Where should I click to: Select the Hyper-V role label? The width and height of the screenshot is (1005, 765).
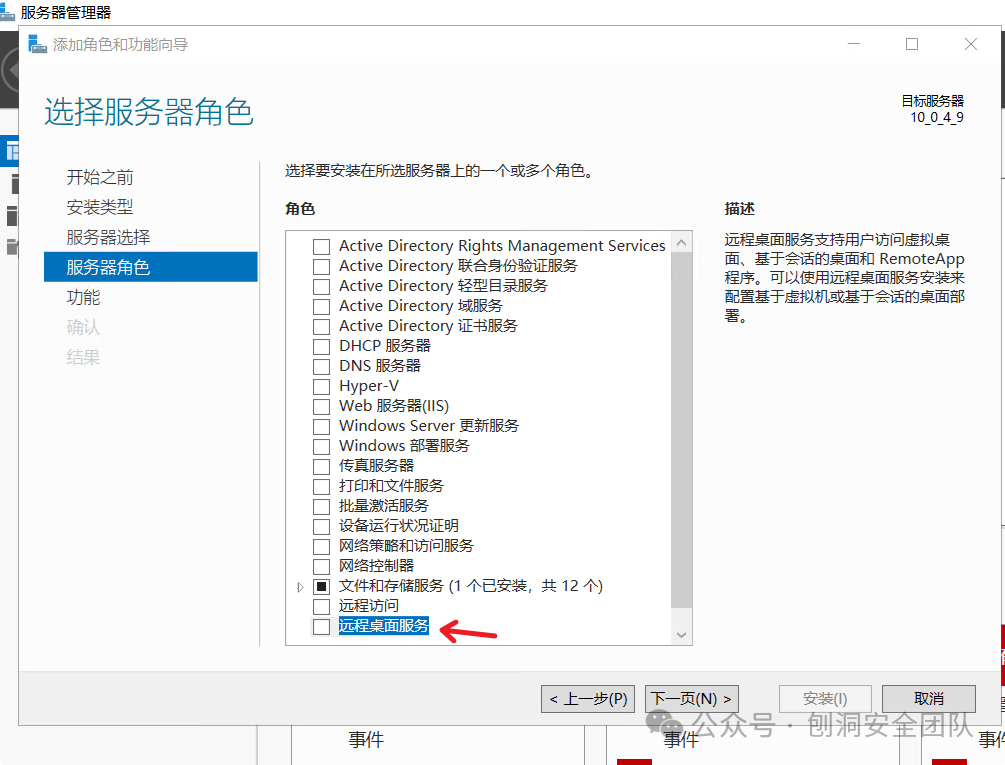[x=369, y=386]
